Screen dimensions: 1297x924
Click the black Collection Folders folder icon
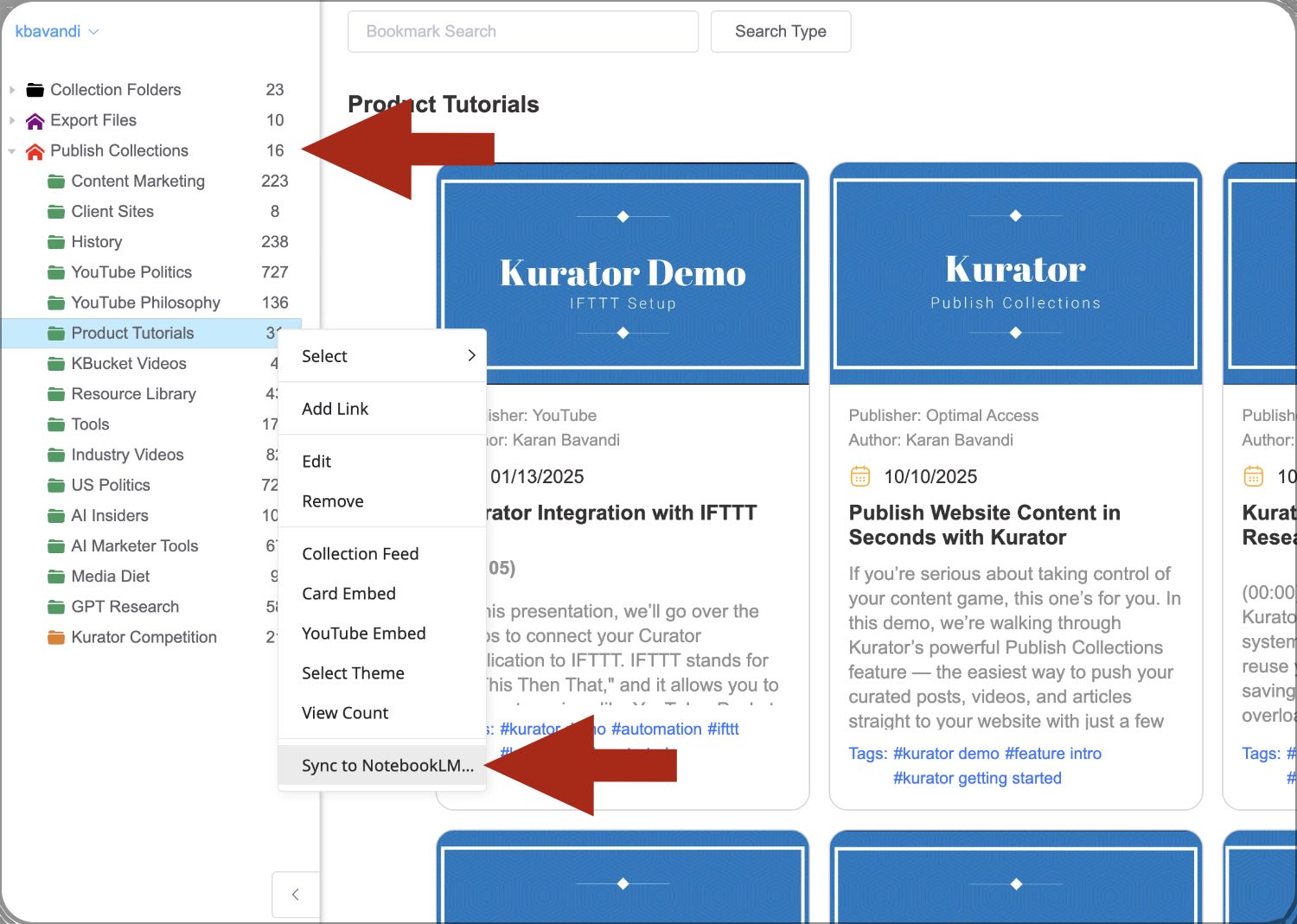tap(35, 90)
